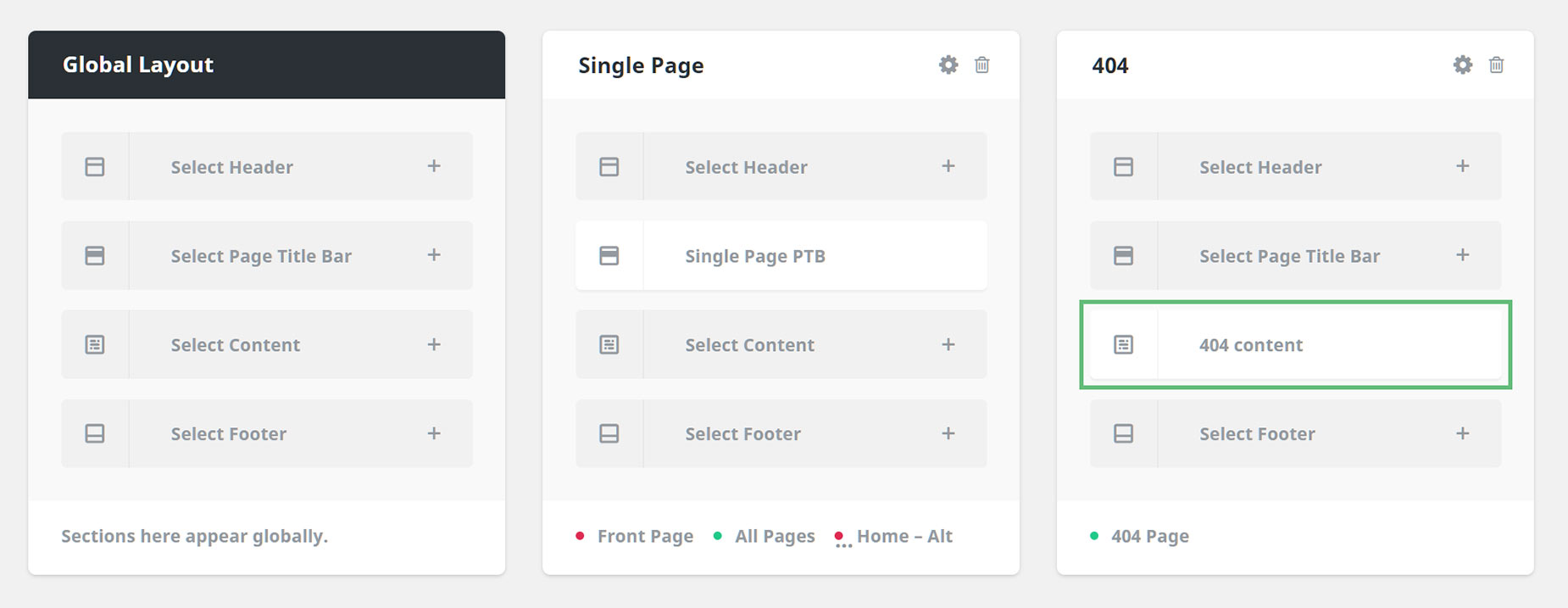Add content via plus in Single Page
Image resolution: width=1568 pixels, height=608 pixels.
click(948, 344)
